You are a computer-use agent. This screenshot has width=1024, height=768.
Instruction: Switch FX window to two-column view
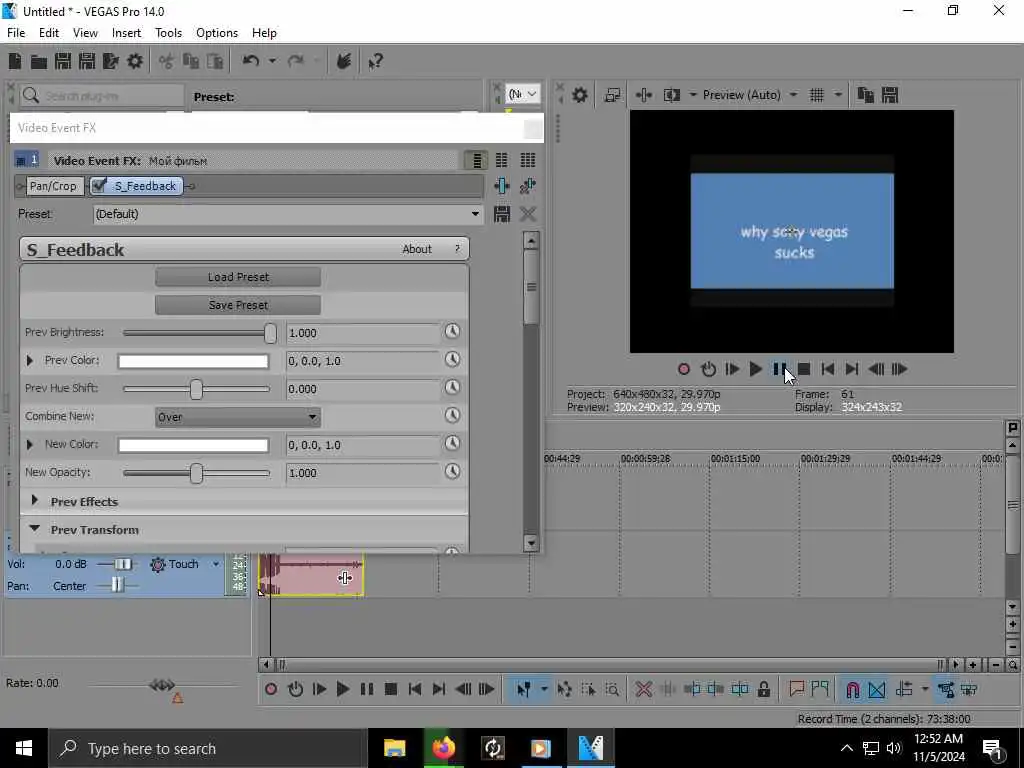pos(502,161)
